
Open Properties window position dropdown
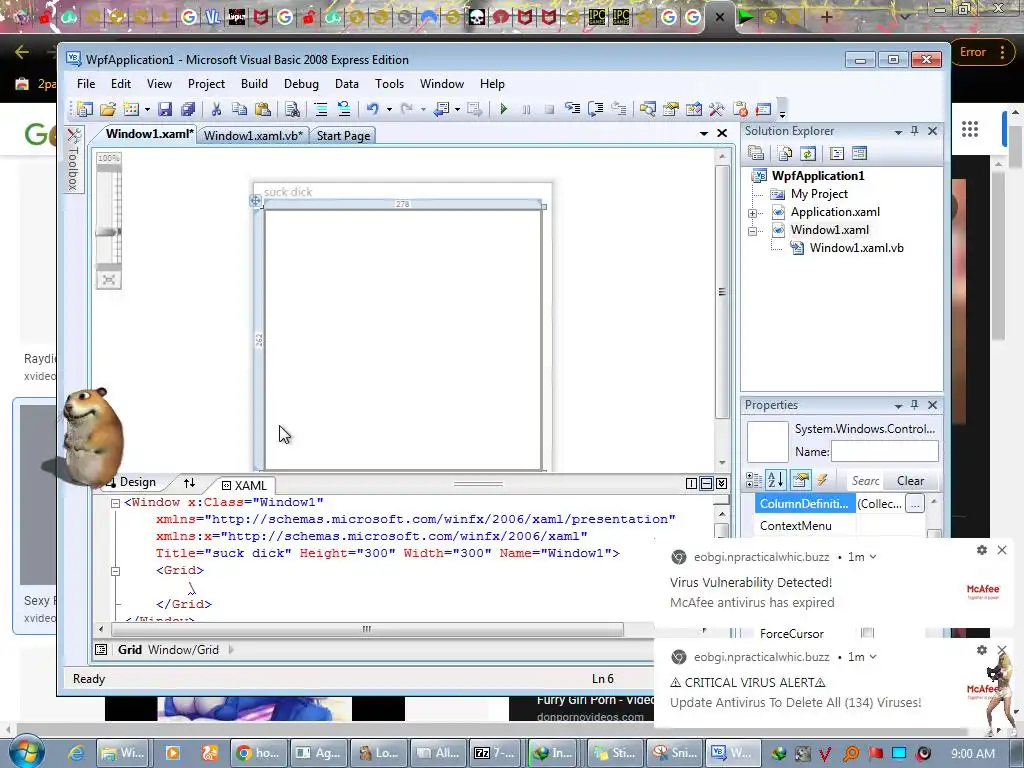coord(899,406)
